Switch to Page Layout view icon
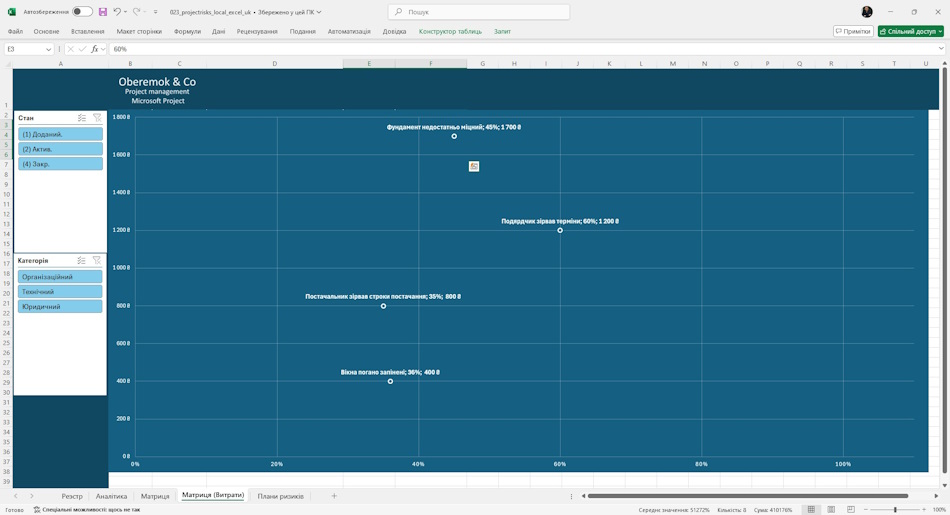Image resolution: width=950 pixels, height=515 pixels. (831, 510)
